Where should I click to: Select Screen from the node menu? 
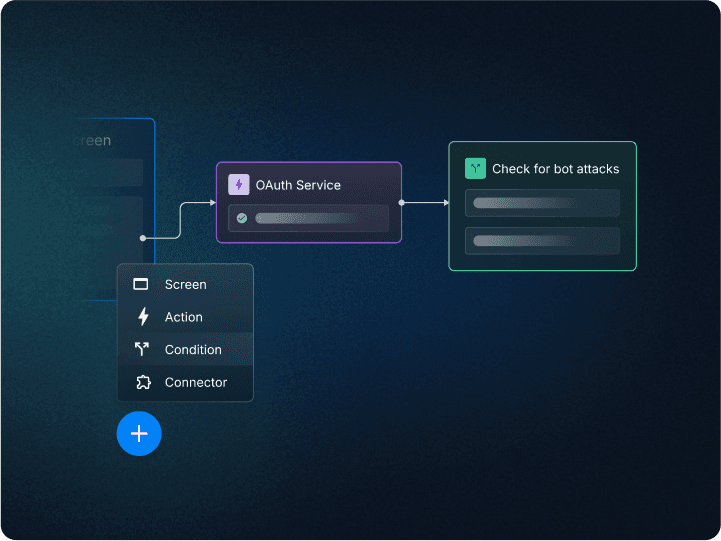point(185,285)
